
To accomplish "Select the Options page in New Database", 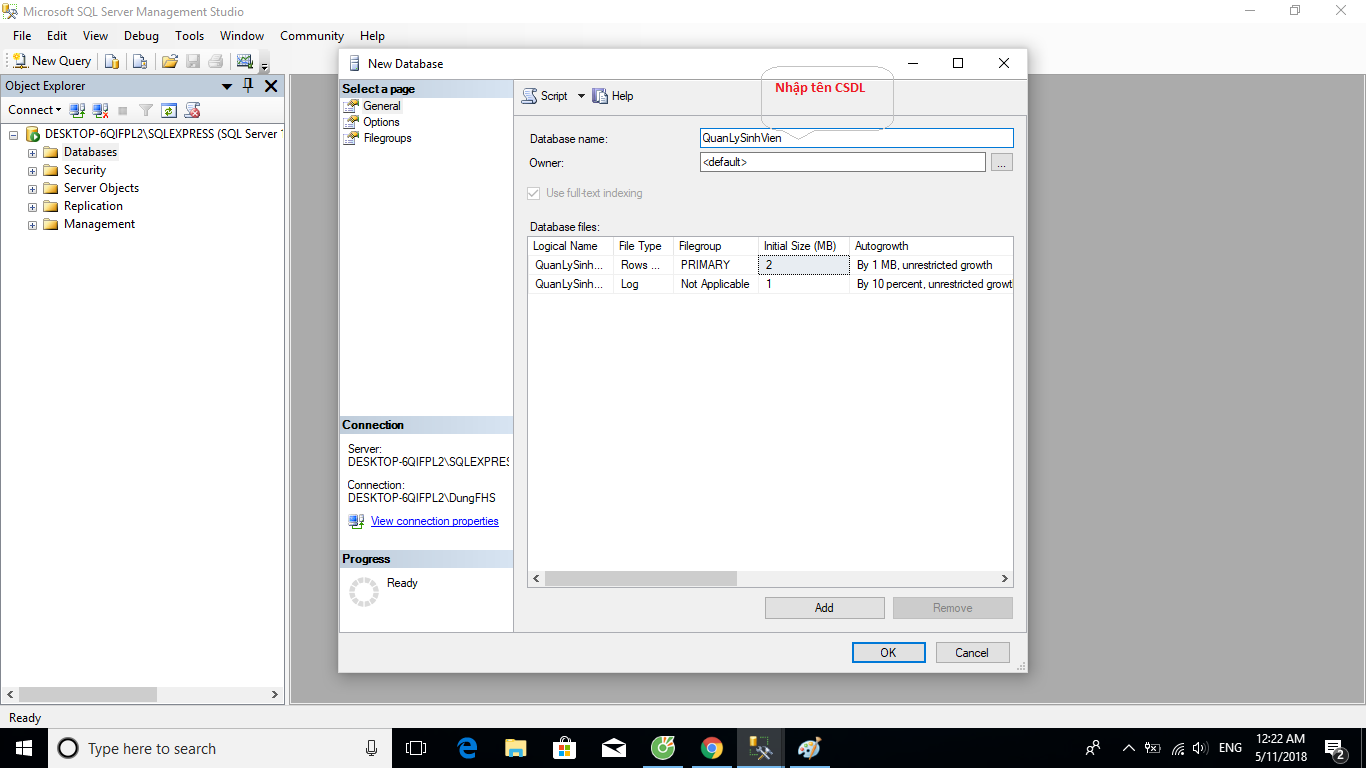I will [381, 122].
